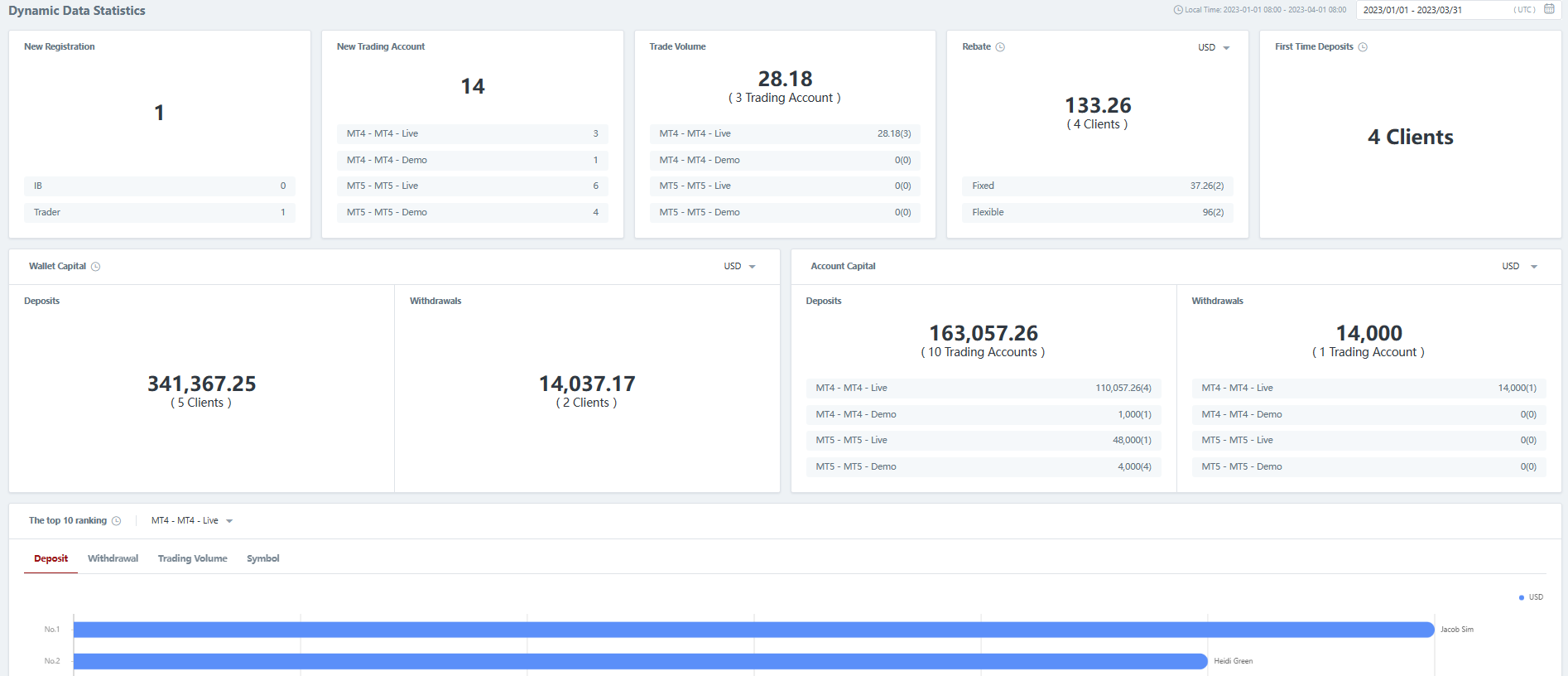Click the clock icon next to First Time Deposits
The width and height of the screenshot is (1568, 676).
pyautogui.click(x=1363, y=47)
